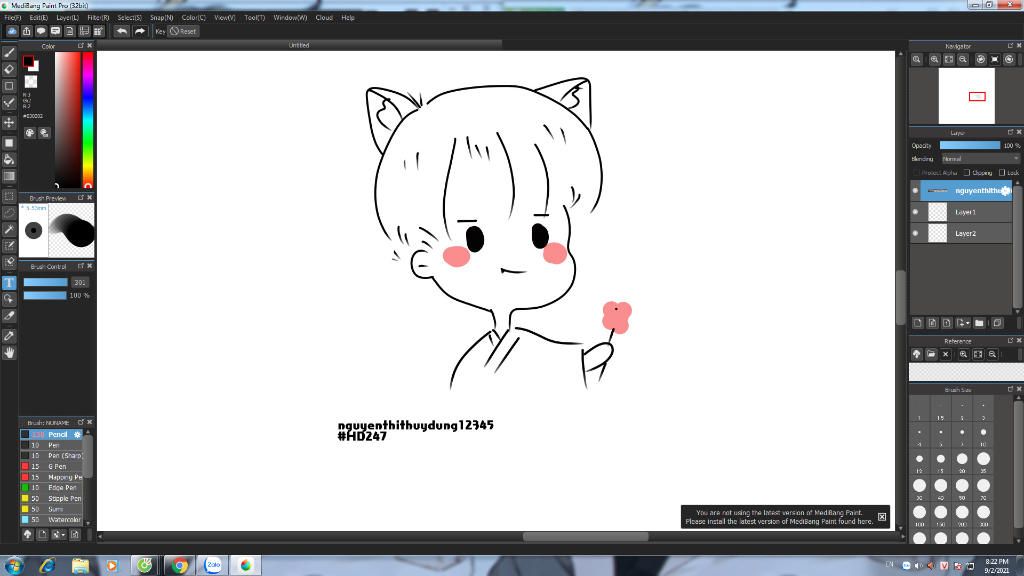This screenshot has width=1024, height=576.
Task: Open the Cloud menu
Action: [324, 18]
